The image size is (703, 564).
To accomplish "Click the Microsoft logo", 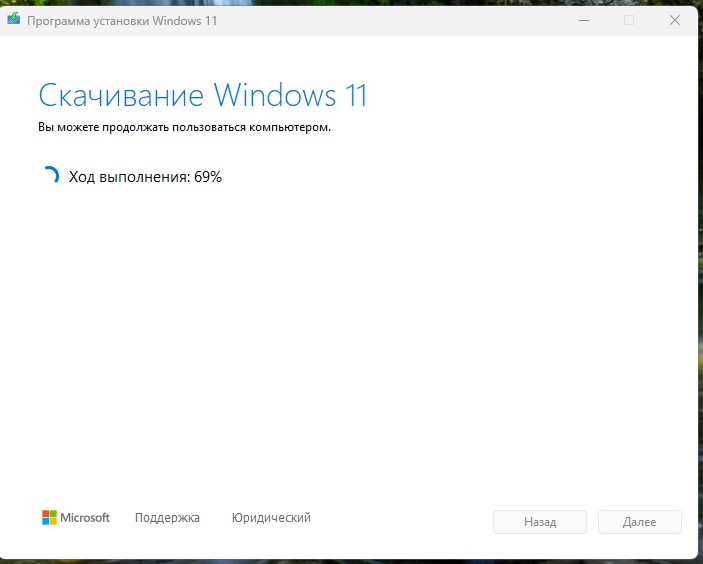I will point(76,517).
